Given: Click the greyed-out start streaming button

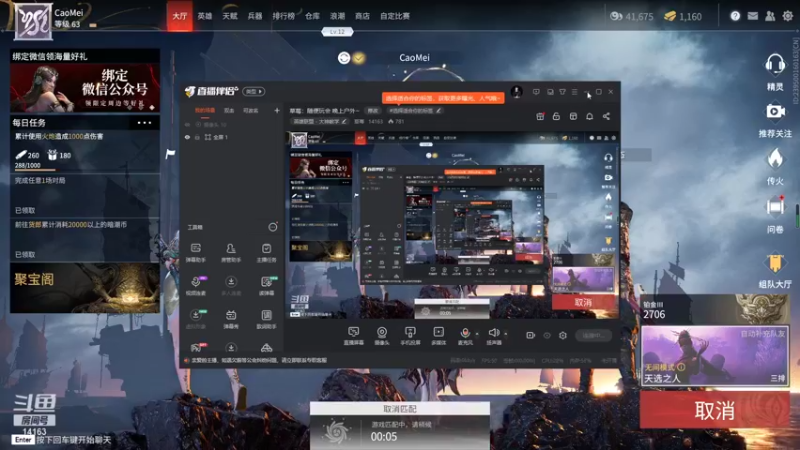Looking at the screenshot, I should [593, 335].
